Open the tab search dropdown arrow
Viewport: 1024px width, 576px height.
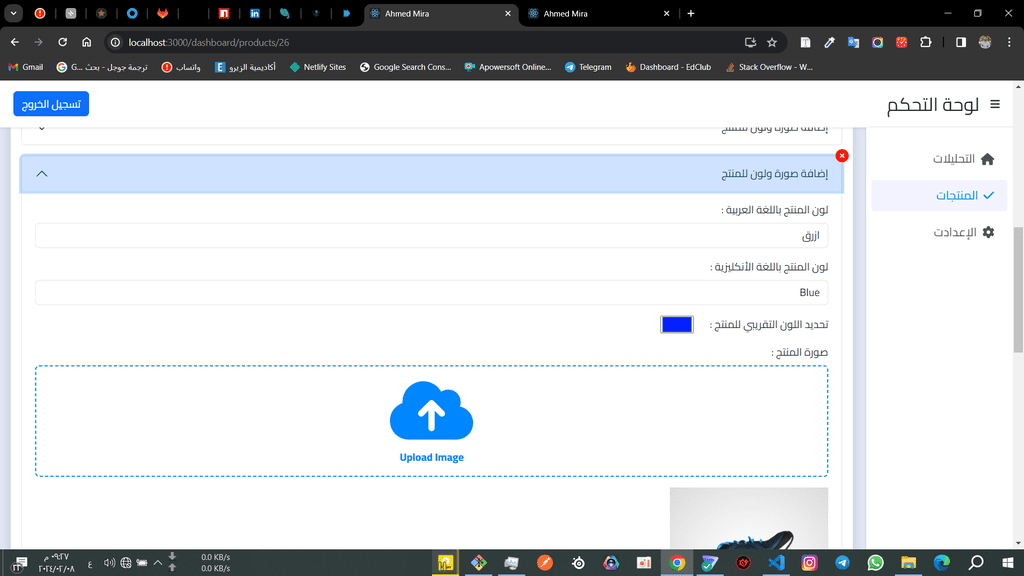click(13, 13)
